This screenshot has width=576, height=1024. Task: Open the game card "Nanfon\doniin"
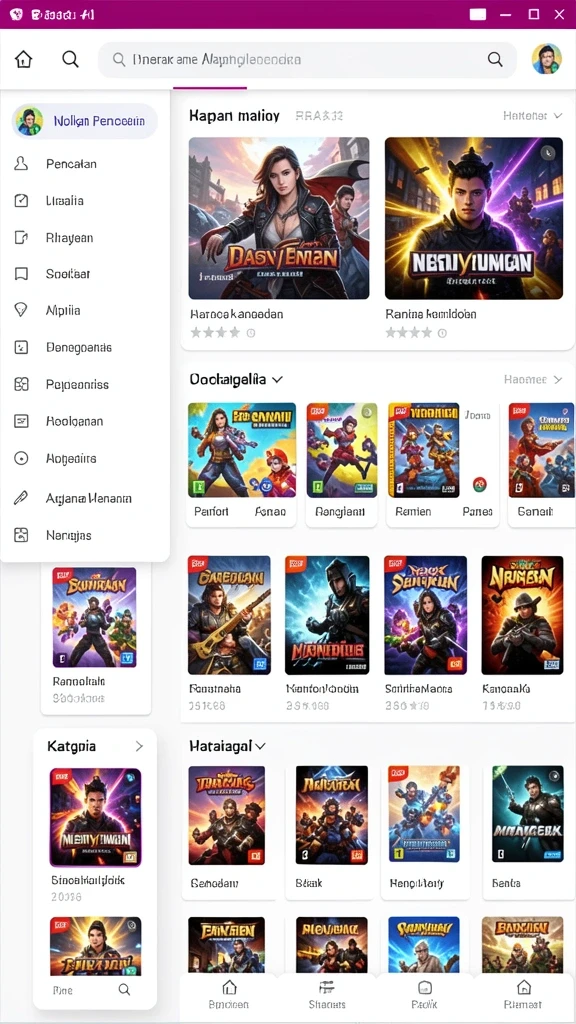pos(327,633)
